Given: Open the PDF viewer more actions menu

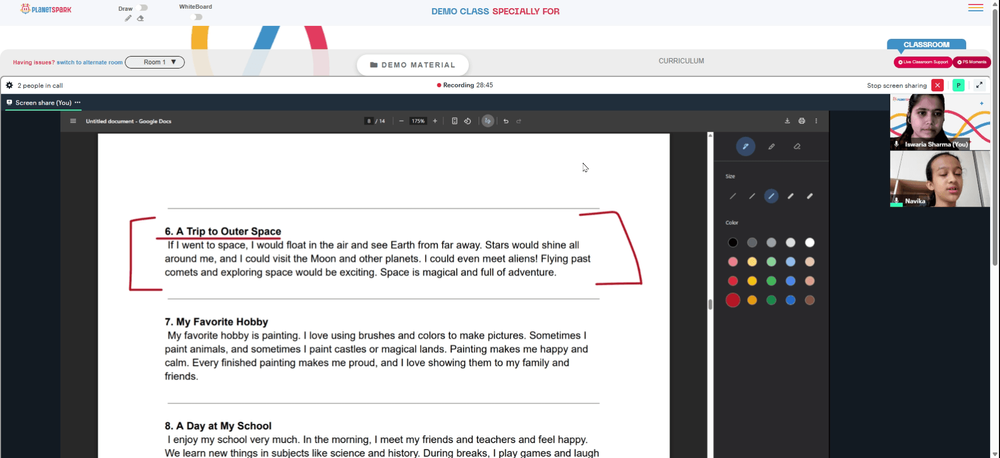Looking at the screenshot, I should [x=816, y=121].
